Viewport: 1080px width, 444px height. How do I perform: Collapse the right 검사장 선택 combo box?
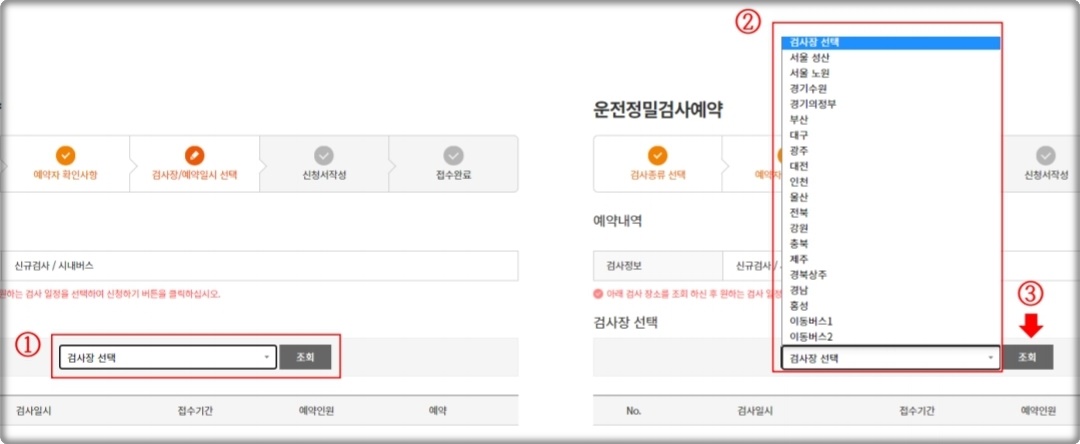pyautogui.click(x=891, y=357)
